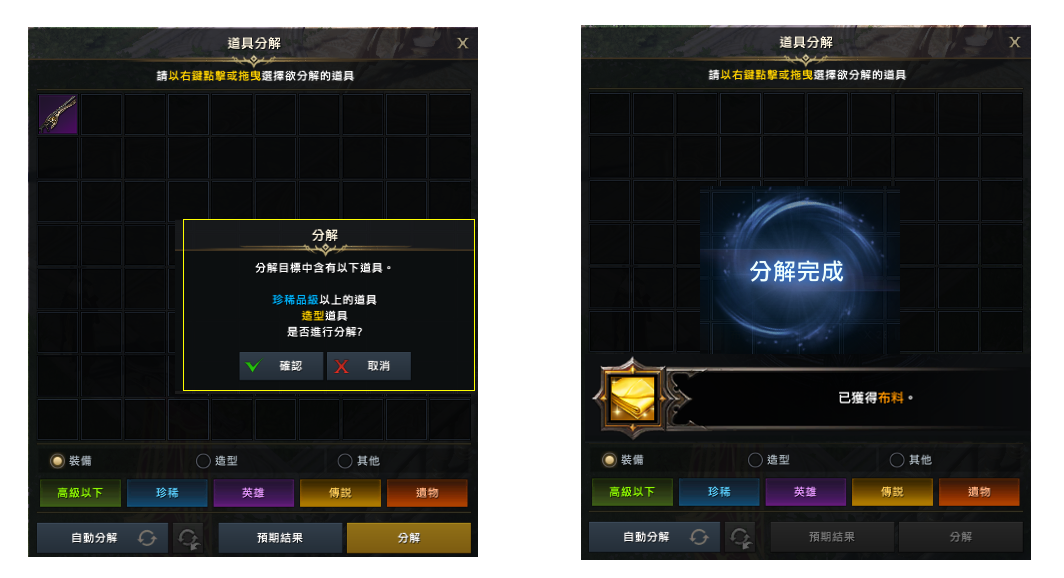Select the 造型 radio button in left panel

pos(203,461)
